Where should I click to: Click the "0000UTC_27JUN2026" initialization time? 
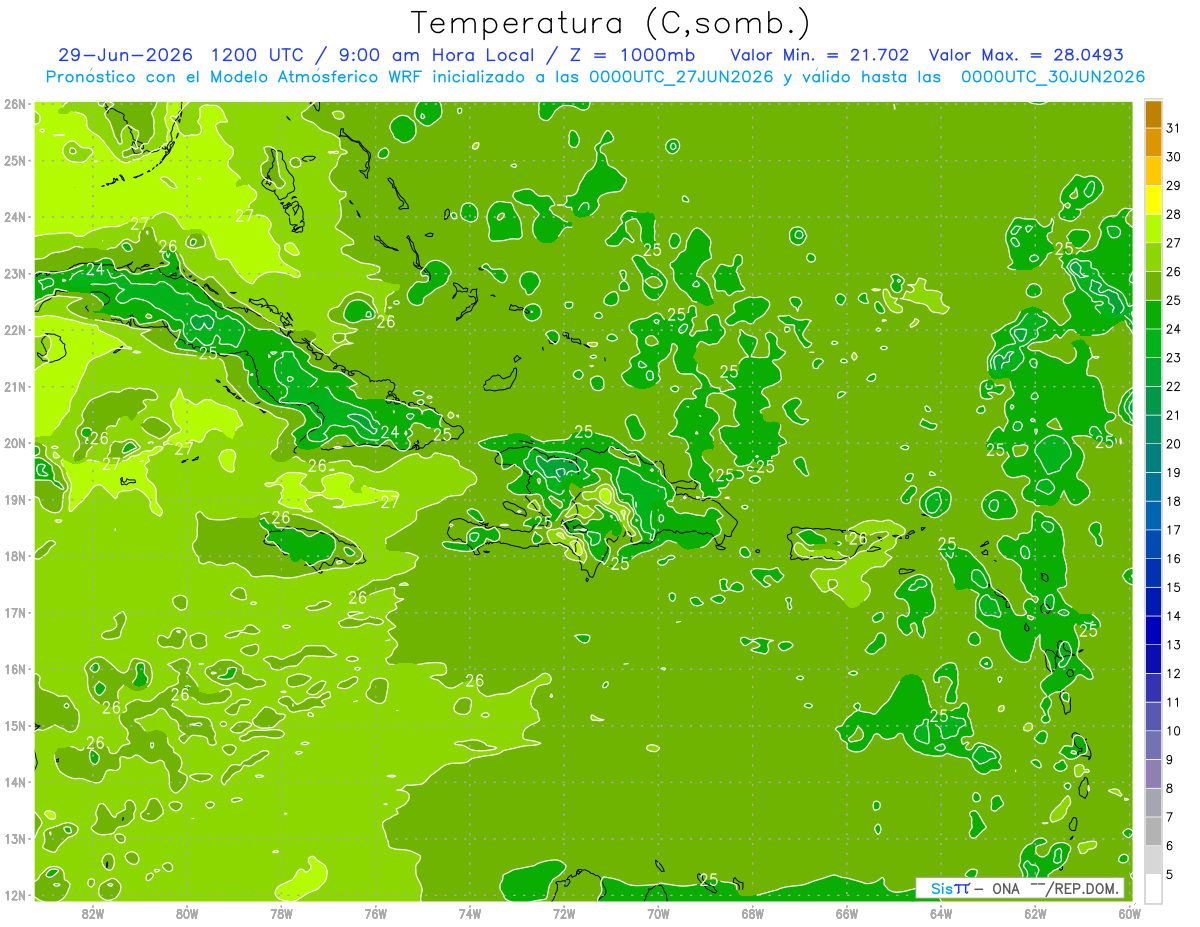(x=681, y=77)
